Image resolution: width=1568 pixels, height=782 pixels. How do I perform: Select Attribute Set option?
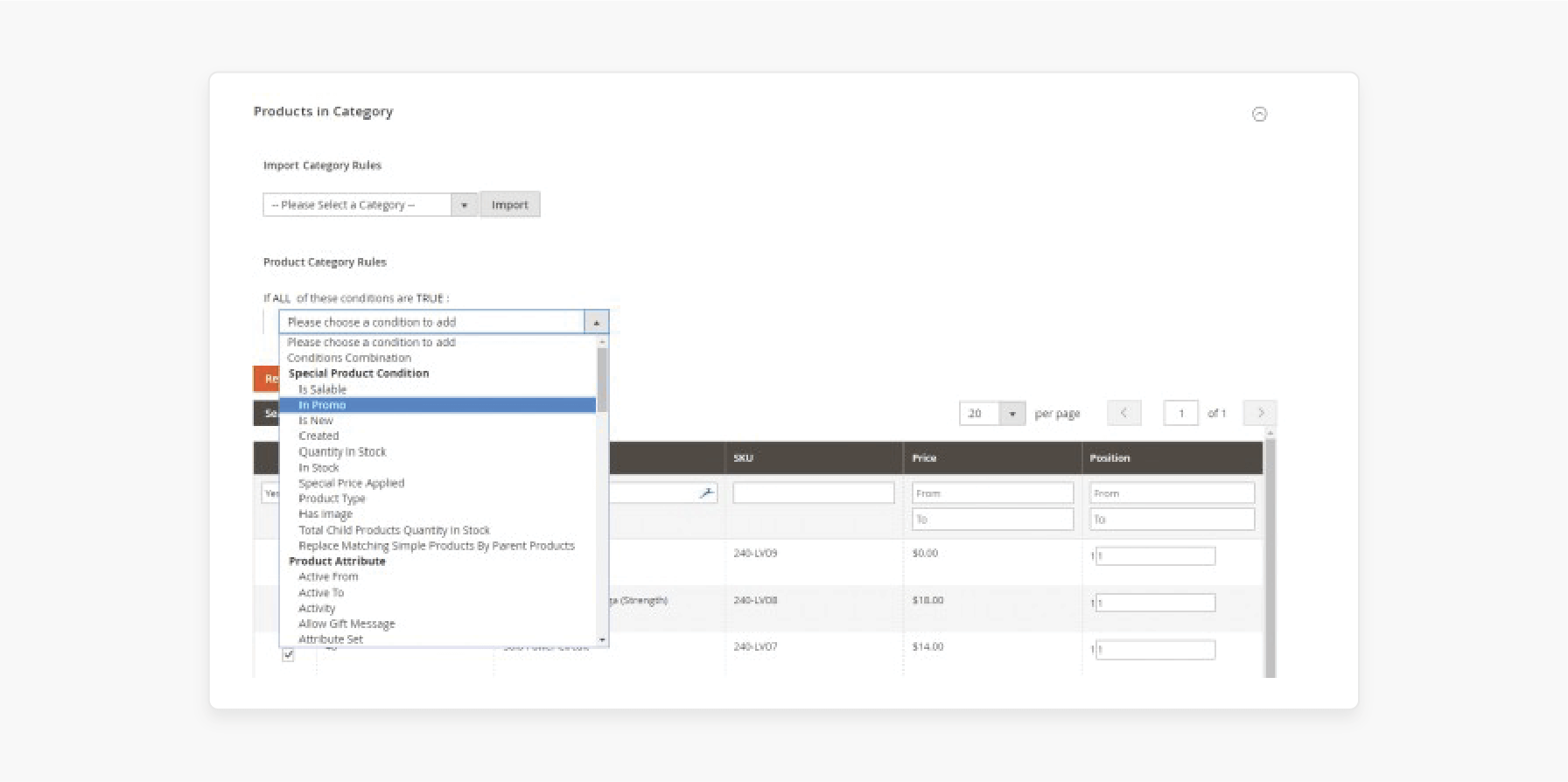click(331, 639)
